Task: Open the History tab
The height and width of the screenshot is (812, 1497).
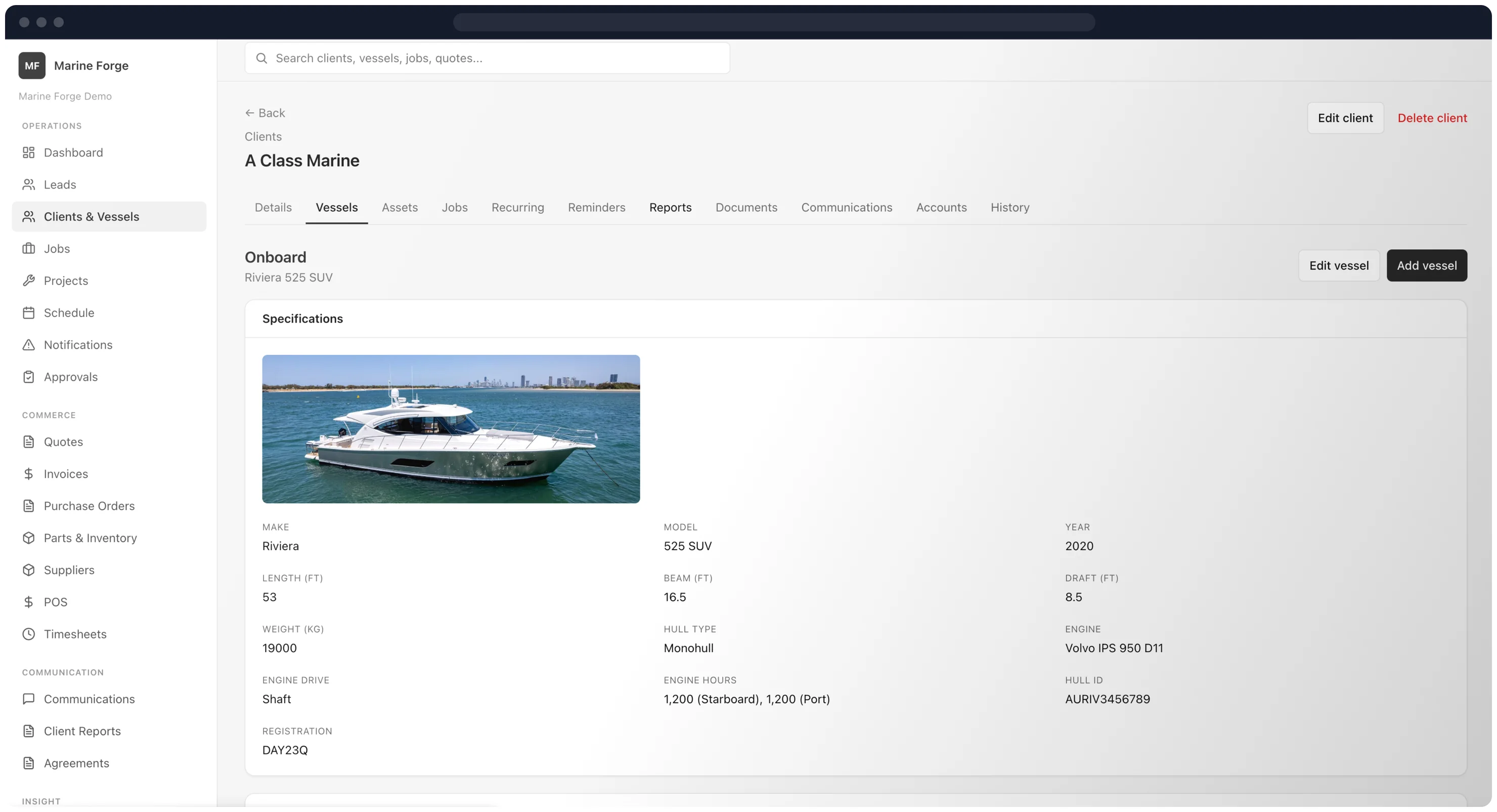Action: (x=1009, y=207)
